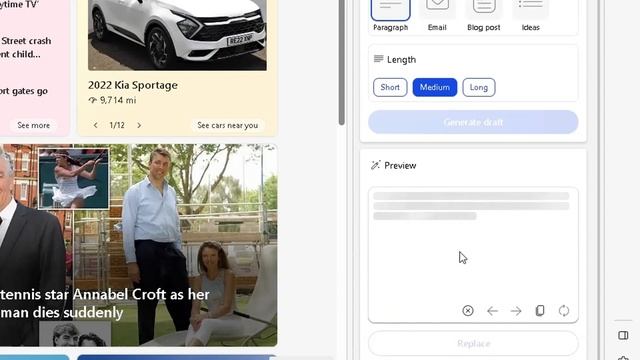The image size is (640, 360).
Task: Regenerate the draft with refresh icon
Action: (564, 311)
